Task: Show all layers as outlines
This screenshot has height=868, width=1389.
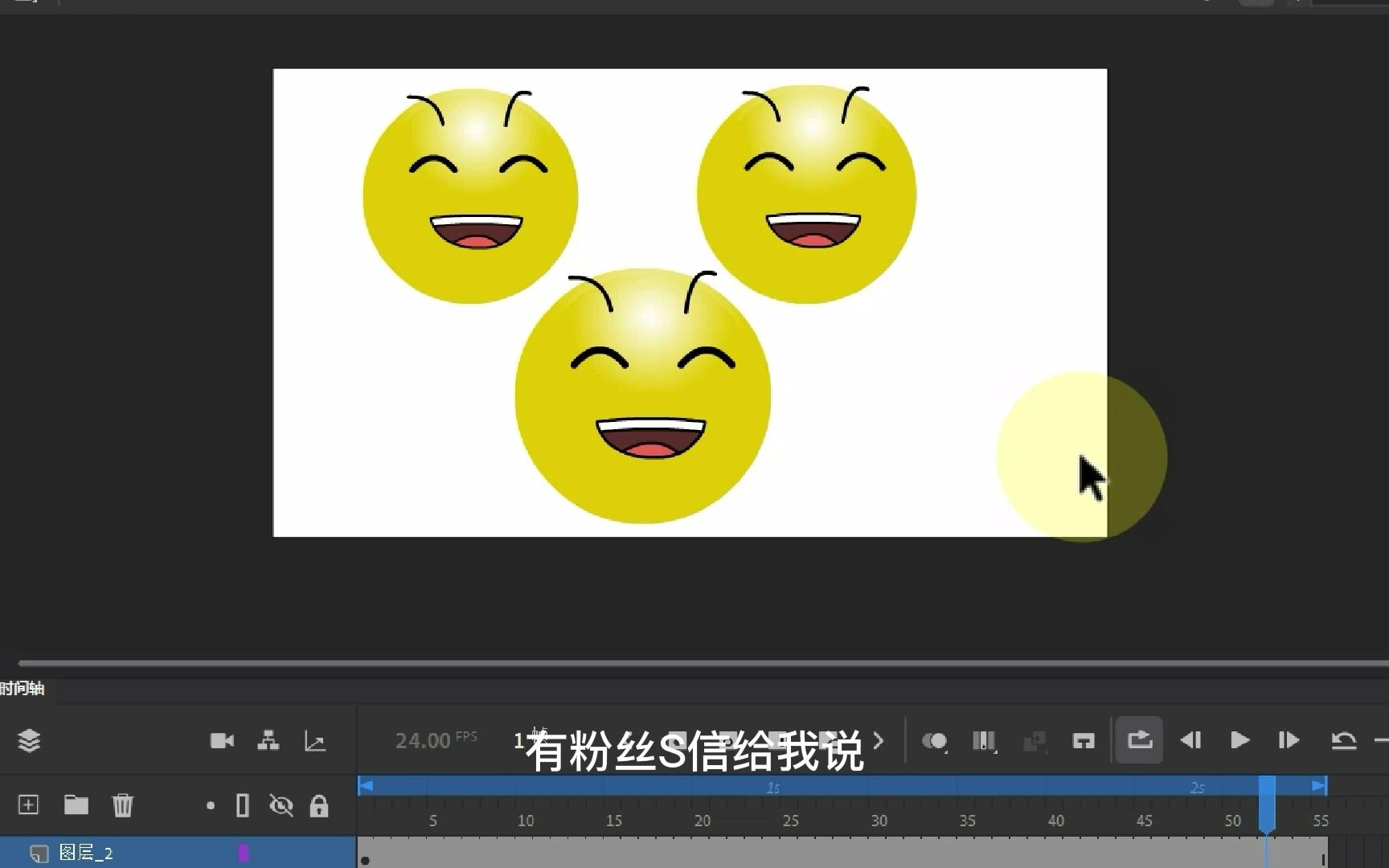Action: point(243,805)
